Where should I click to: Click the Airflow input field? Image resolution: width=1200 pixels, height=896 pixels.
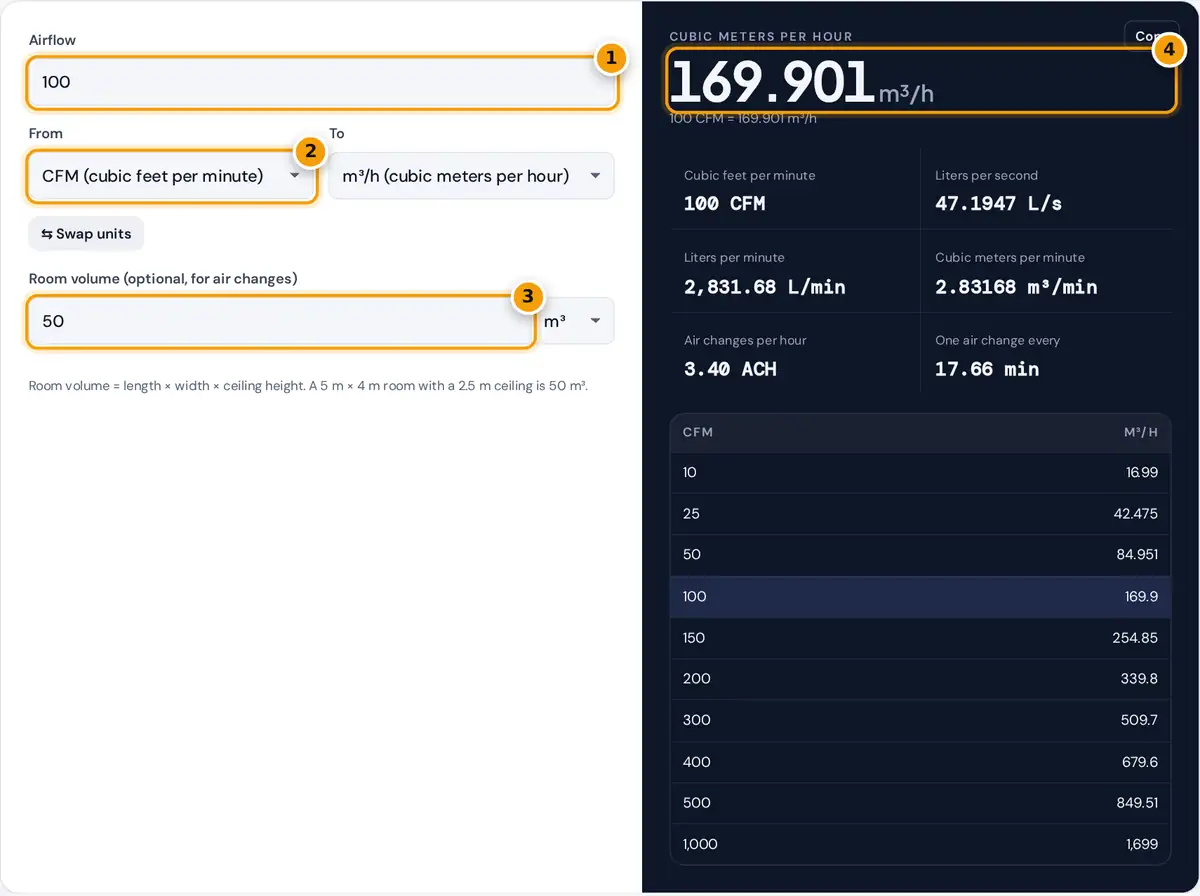pyautogui.click(x=322, y=82)
